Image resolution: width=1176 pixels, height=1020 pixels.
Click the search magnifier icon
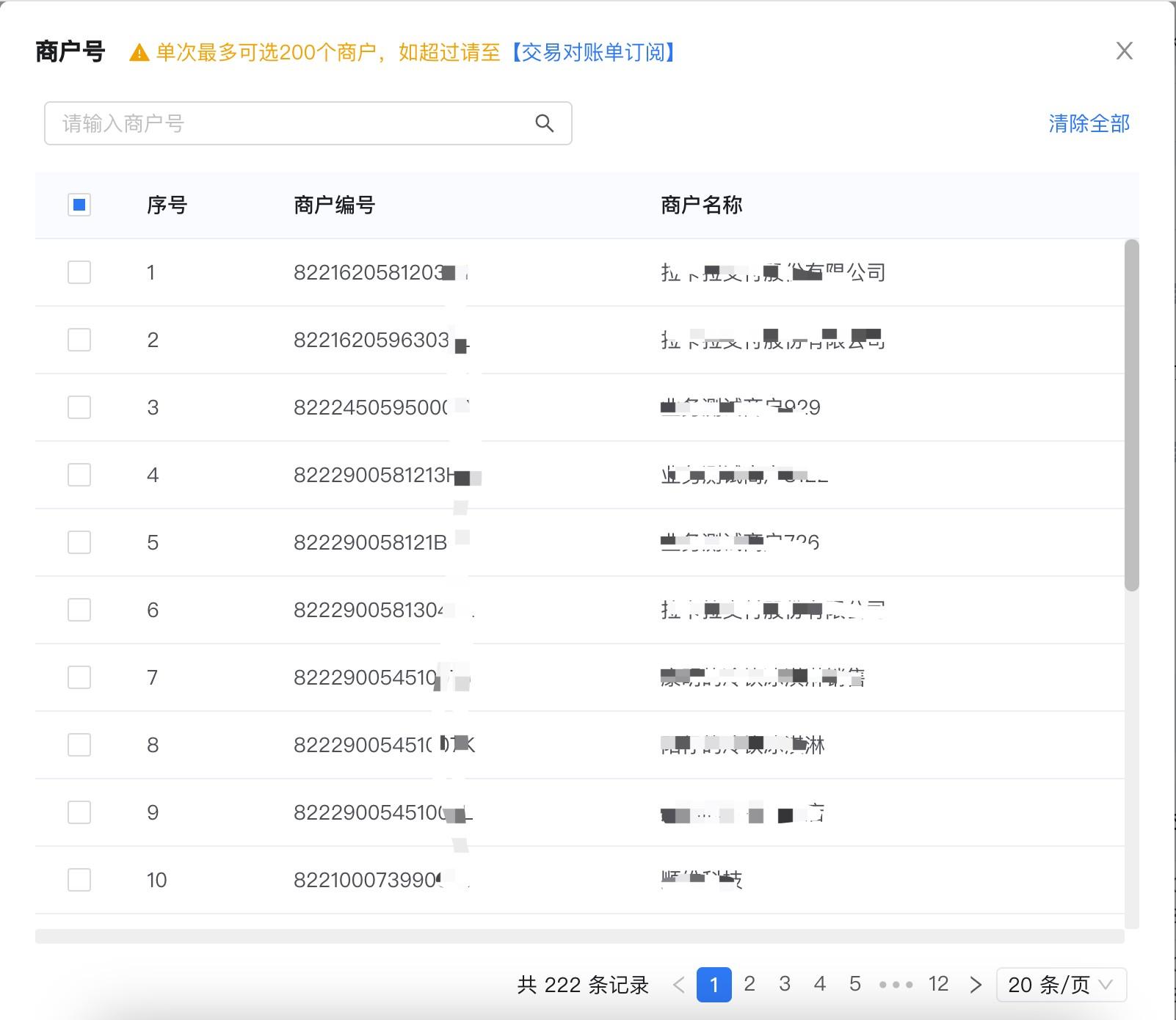544,123
